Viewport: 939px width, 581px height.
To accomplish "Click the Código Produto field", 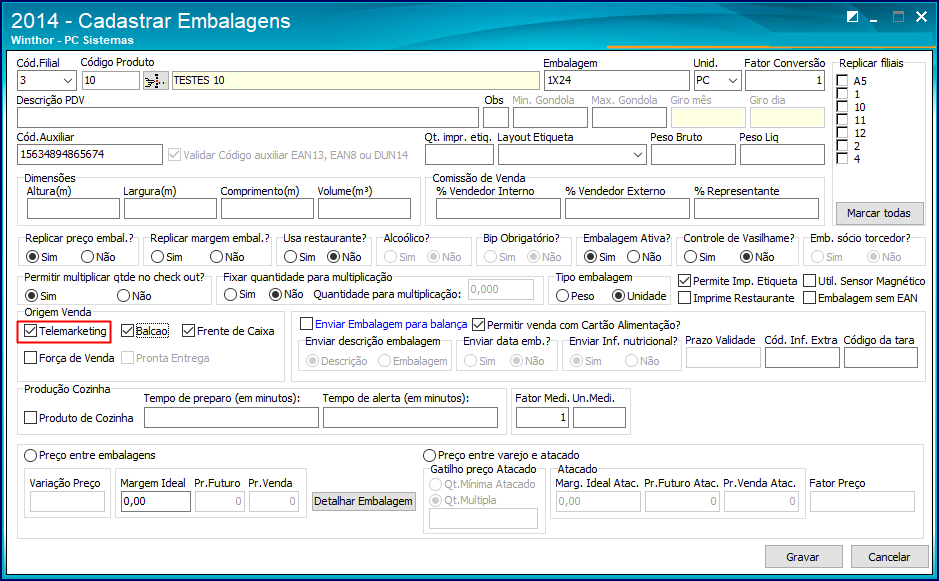I will (x=110, y=80).
